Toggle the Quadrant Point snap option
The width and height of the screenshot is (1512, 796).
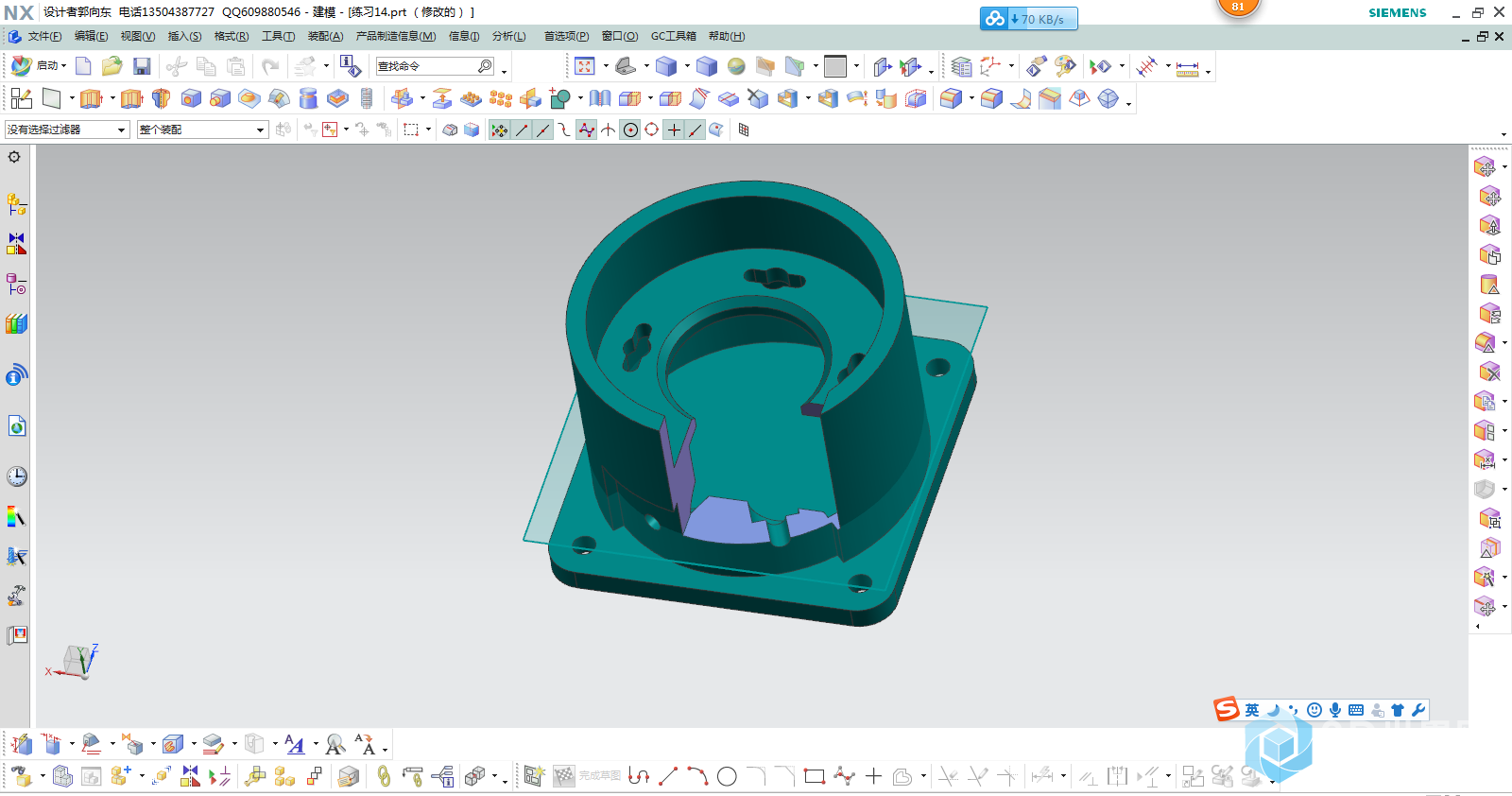point(652,130)
